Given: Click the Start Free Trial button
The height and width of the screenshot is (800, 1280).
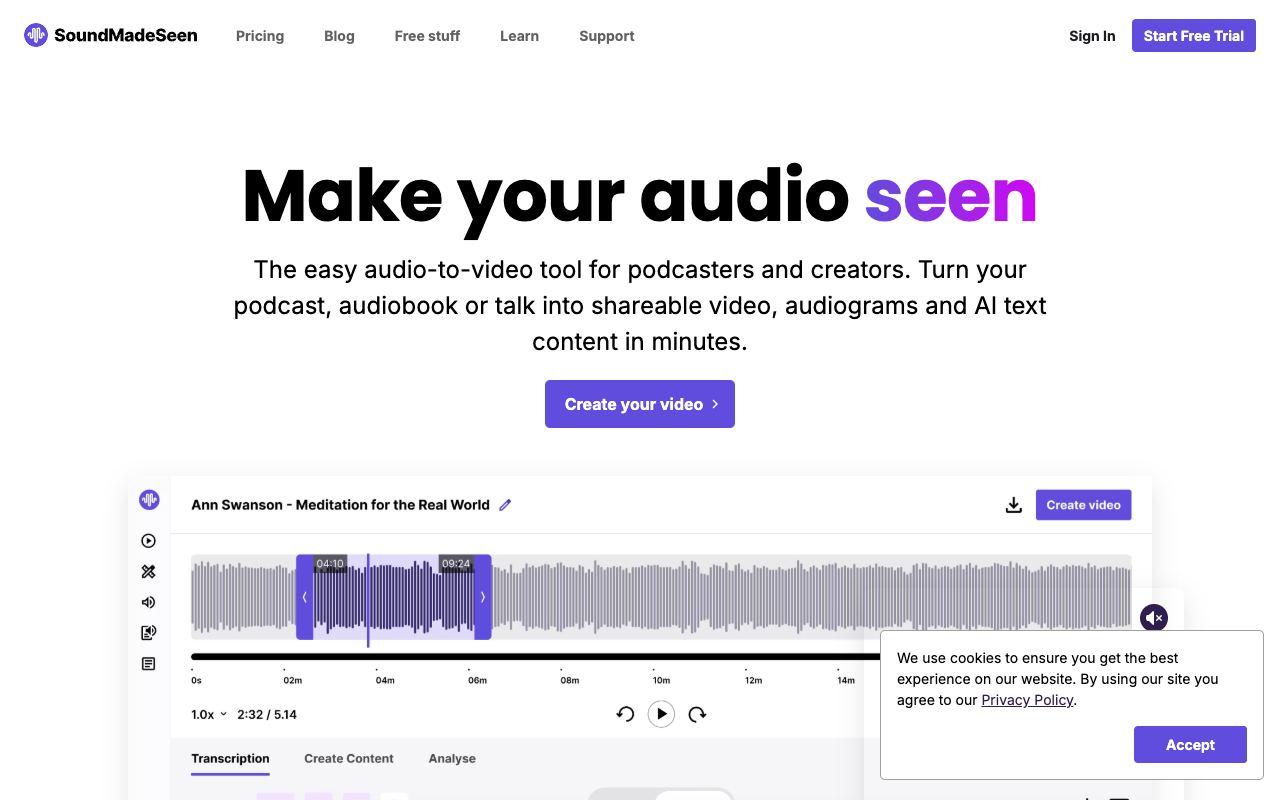Looking at the screenshot, I should tap(1194, 36).
